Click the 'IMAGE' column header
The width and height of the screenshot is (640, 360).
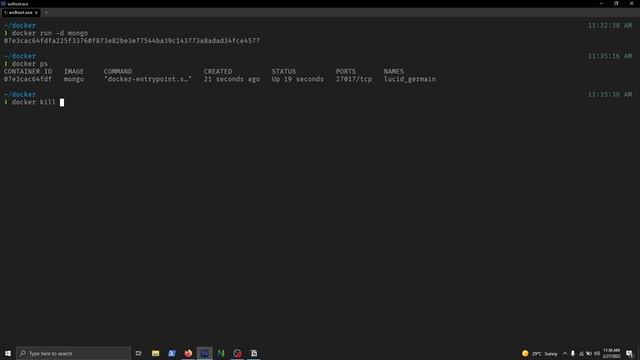coord(74,71)
